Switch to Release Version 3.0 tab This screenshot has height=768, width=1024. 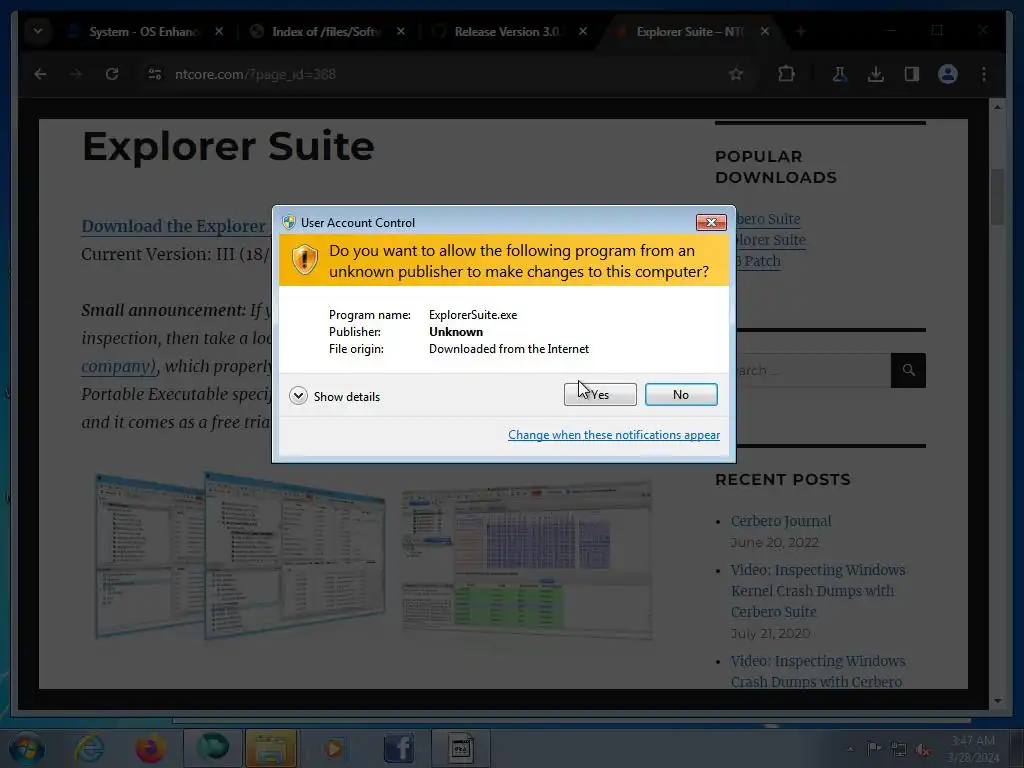click(507, 31)
